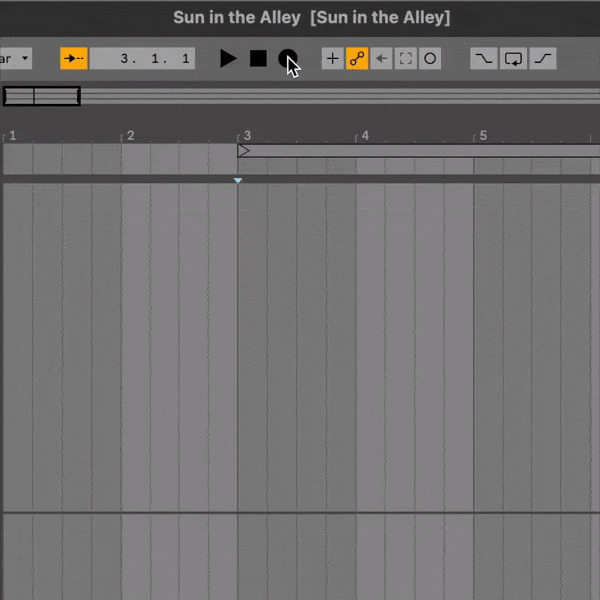Viewport: 600px width, 600px height.
Task: Select the arrangement position field 3. 1. 1
Action: pos(142,59)
